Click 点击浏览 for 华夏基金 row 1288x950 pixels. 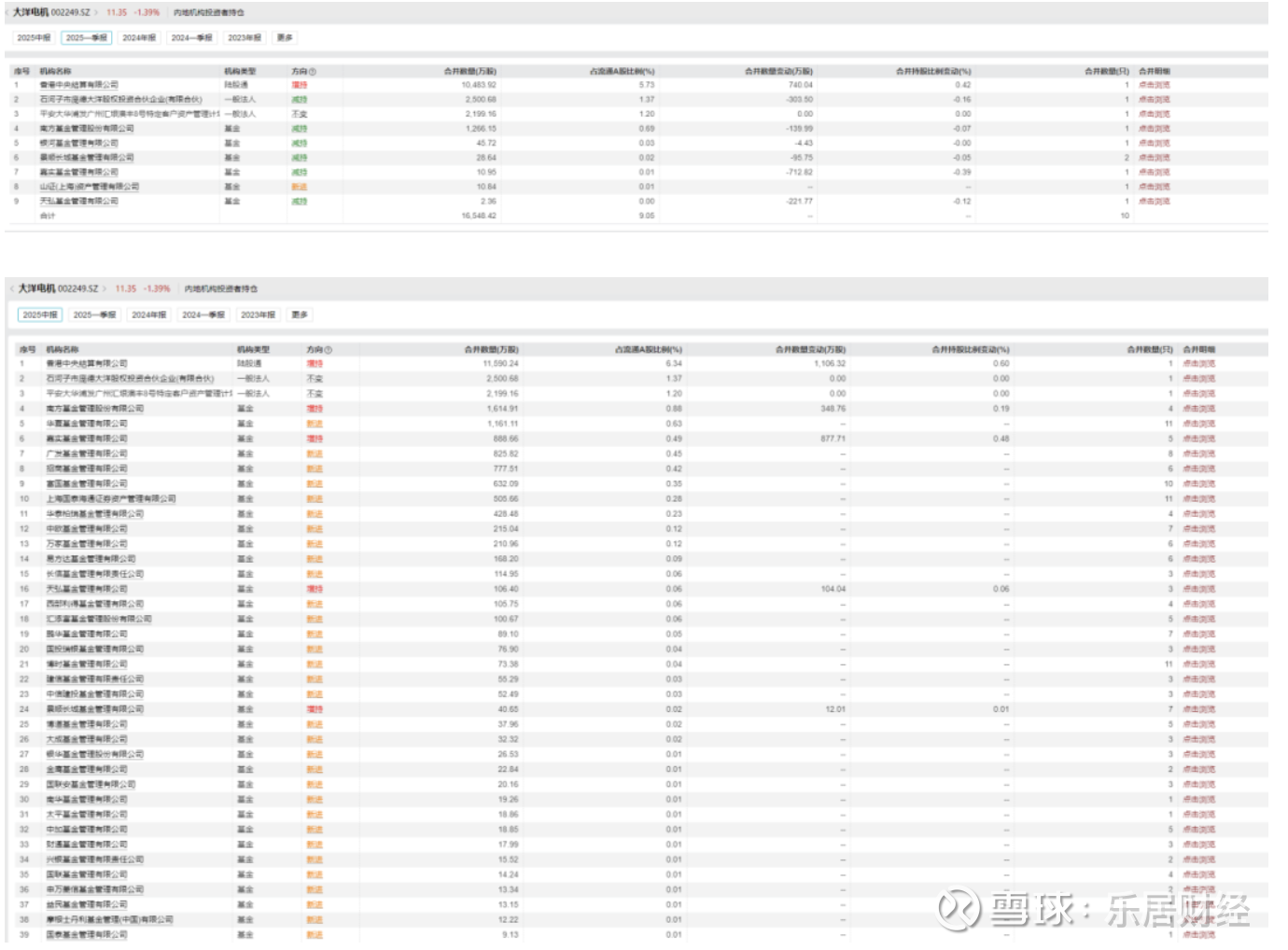(x=1199, y=424)
